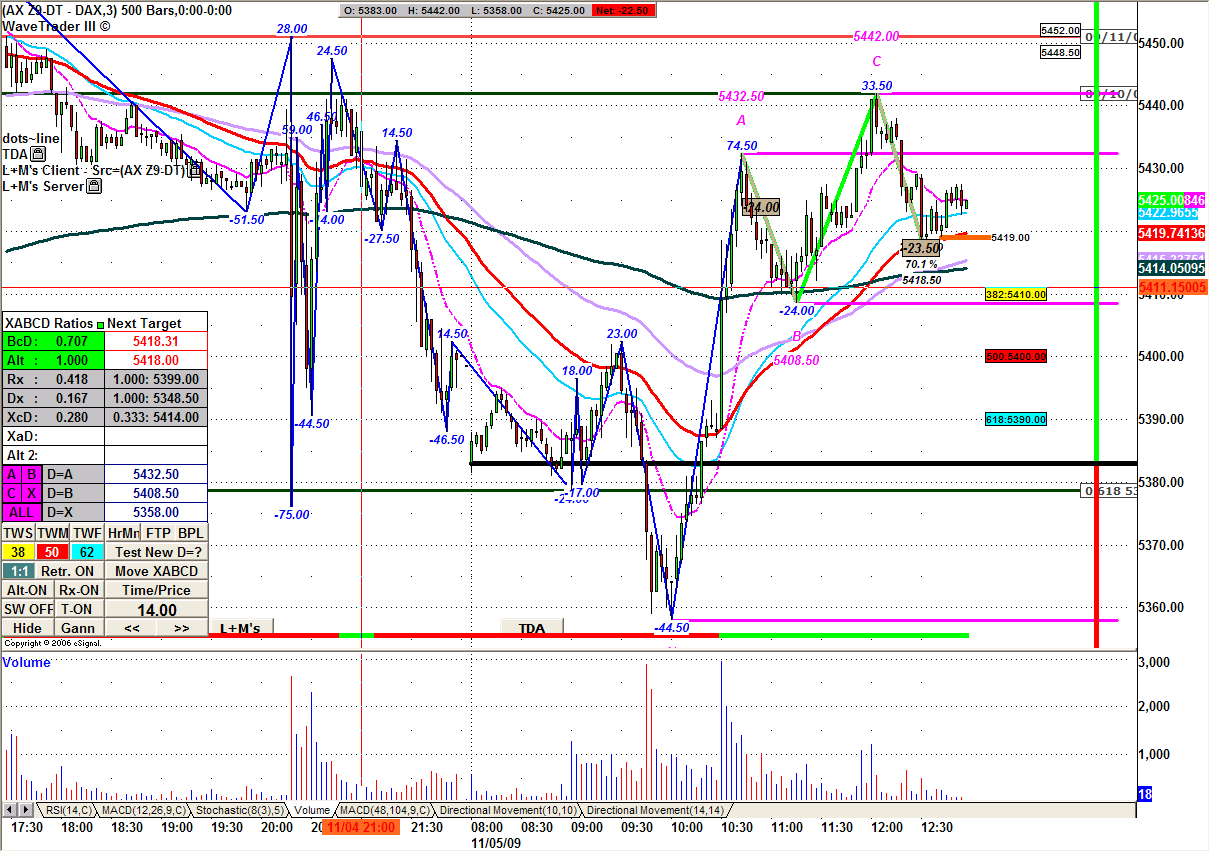Click the cyan 62 swatch

(87, 552)
